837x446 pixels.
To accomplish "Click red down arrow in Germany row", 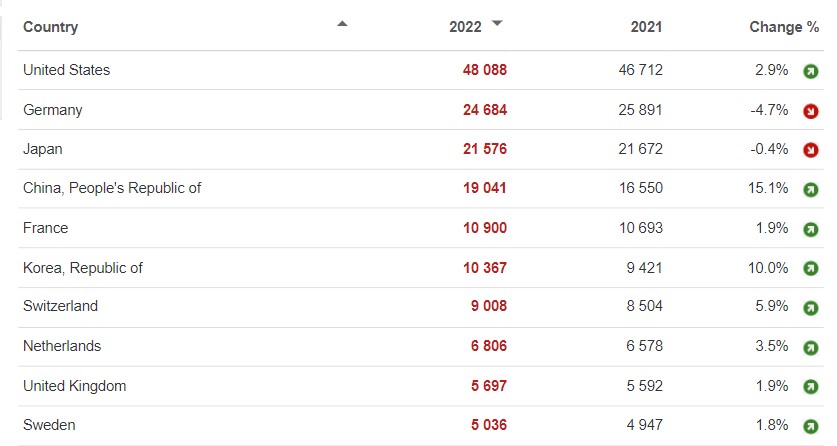I will pos(811,111).
